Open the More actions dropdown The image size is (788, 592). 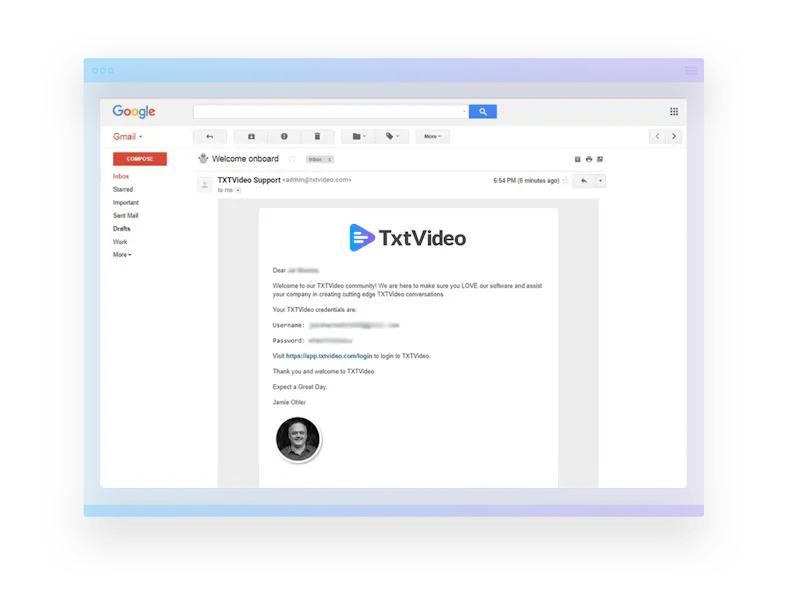click(432, 137)
